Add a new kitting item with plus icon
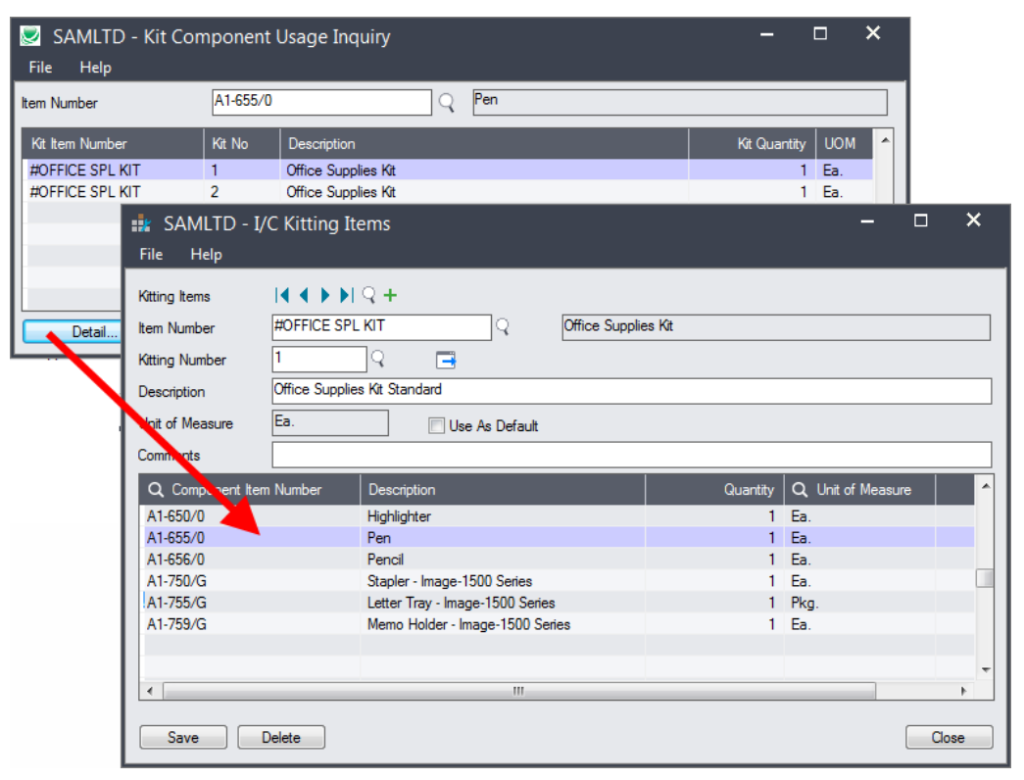The height and width of the screenshot is (780, 1024). tap(391, 295)
